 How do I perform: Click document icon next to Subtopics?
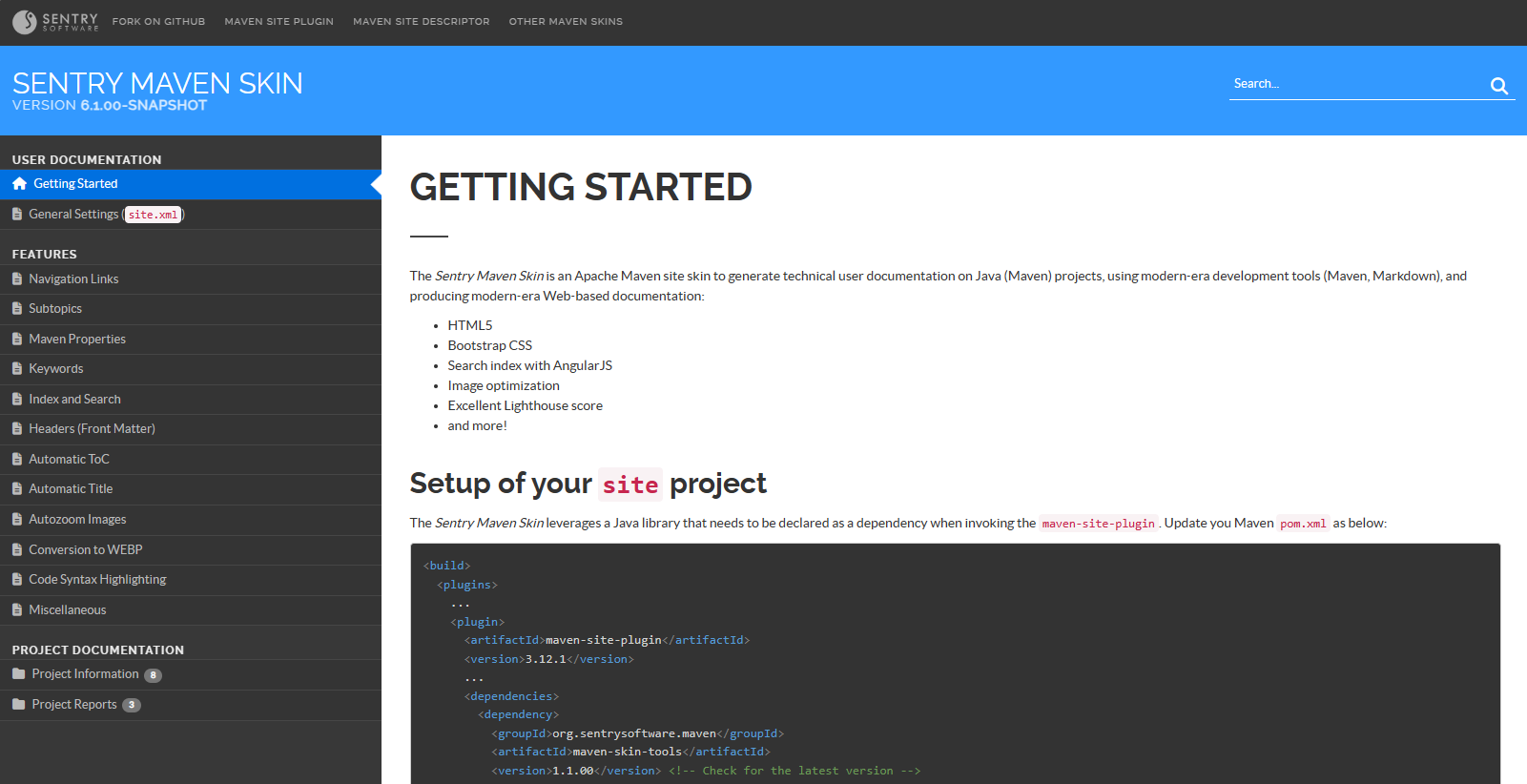[17, 309]
